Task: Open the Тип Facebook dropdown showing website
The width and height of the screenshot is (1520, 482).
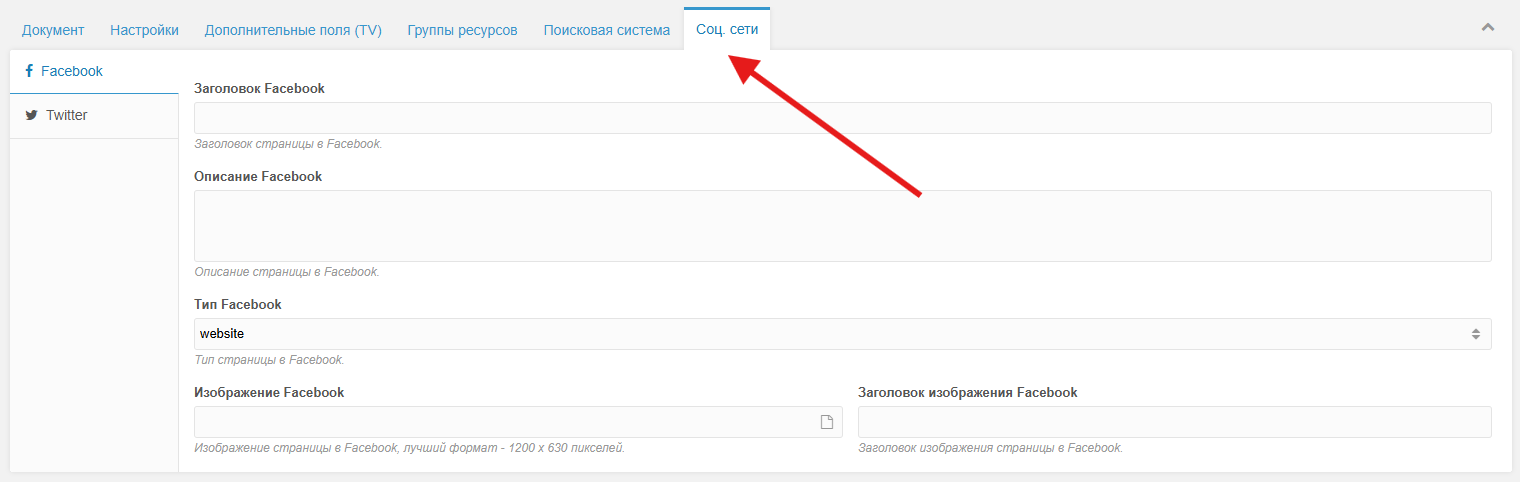Action: [830, 334]
